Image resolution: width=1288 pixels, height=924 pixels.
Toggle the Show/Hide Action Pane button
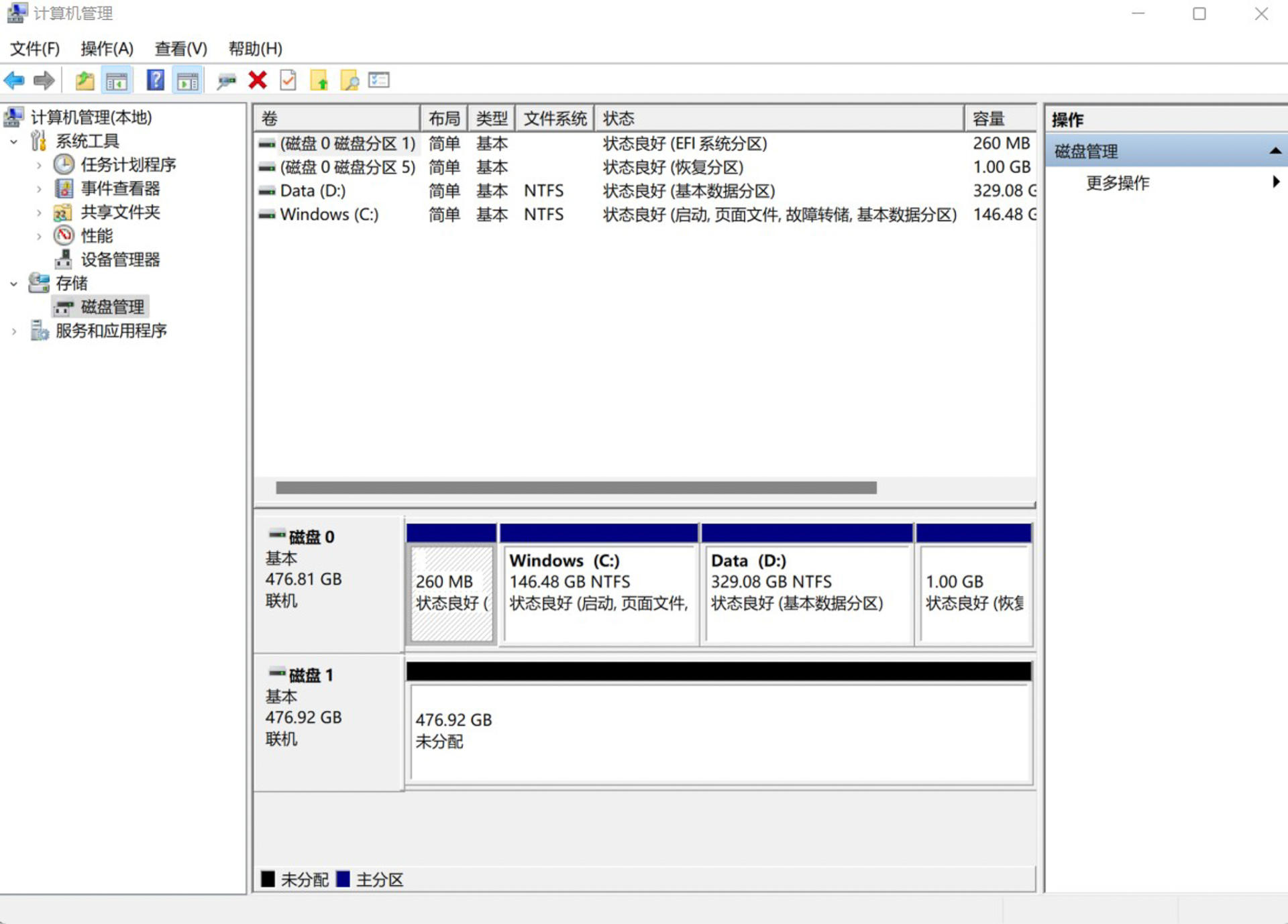click(187, 80)
